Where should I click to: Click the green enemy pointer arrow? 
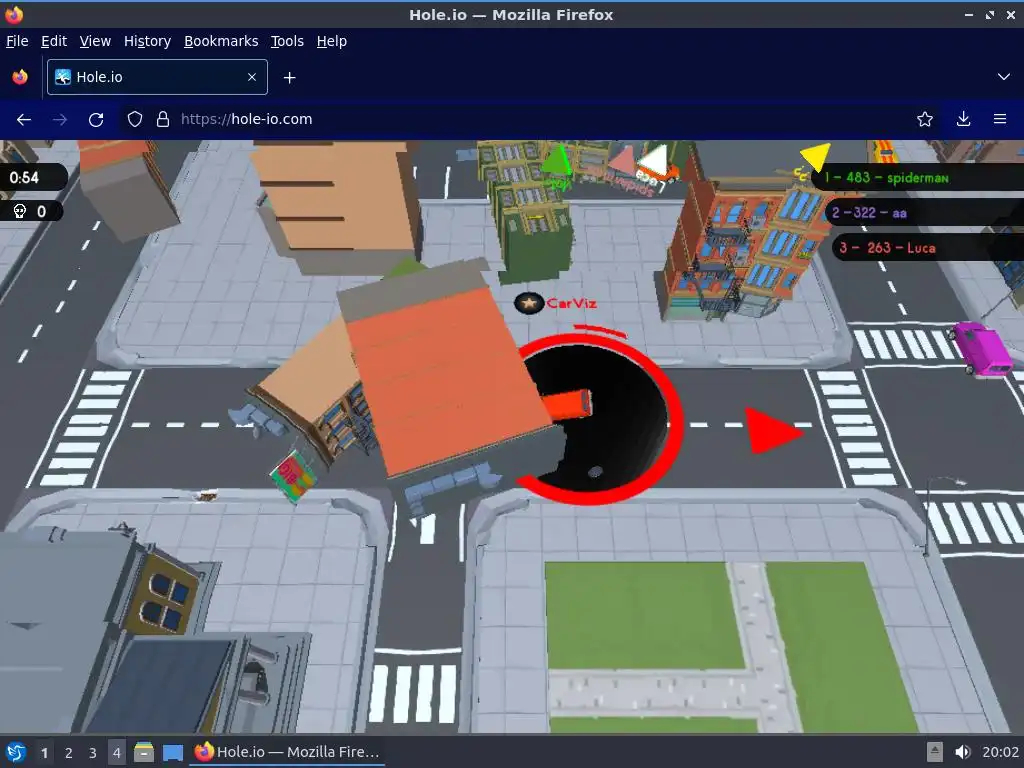coord(557,160)
